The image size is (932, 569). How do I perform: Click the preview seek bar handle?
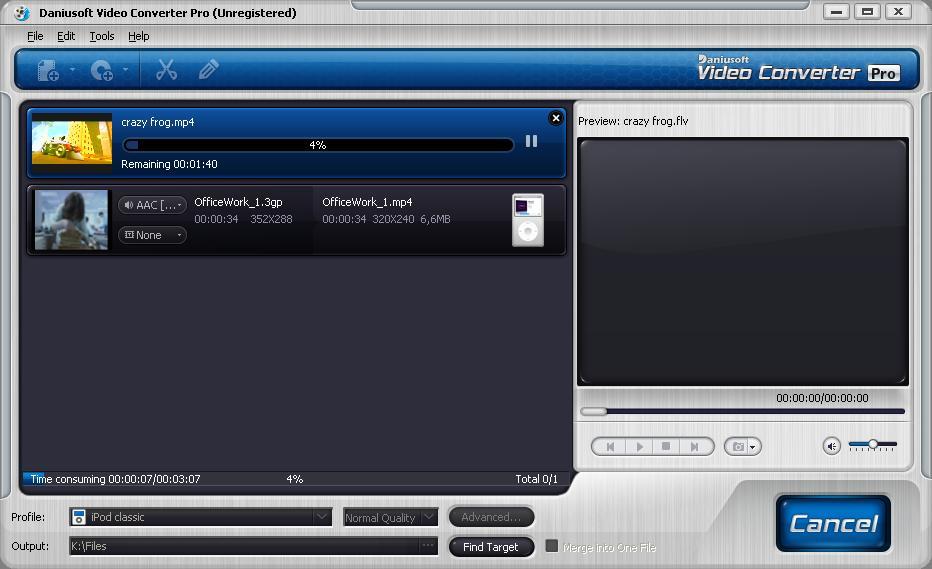(594, 411)
